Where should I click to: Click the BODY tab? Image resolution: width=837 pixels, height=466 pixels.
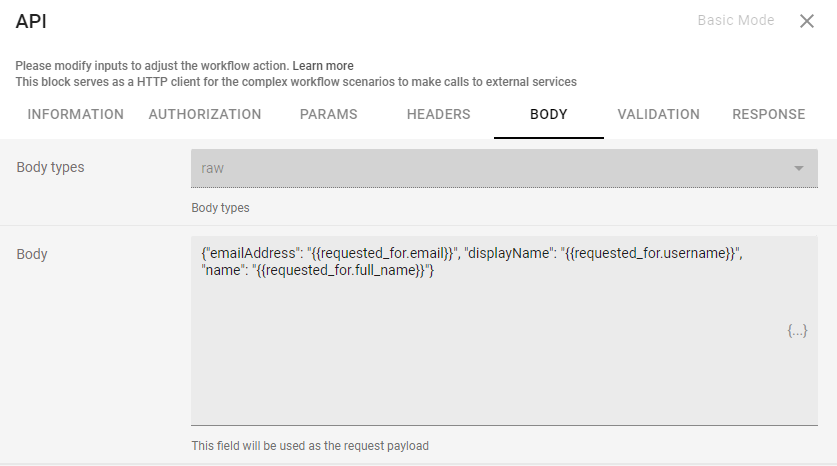coord(549,114)
